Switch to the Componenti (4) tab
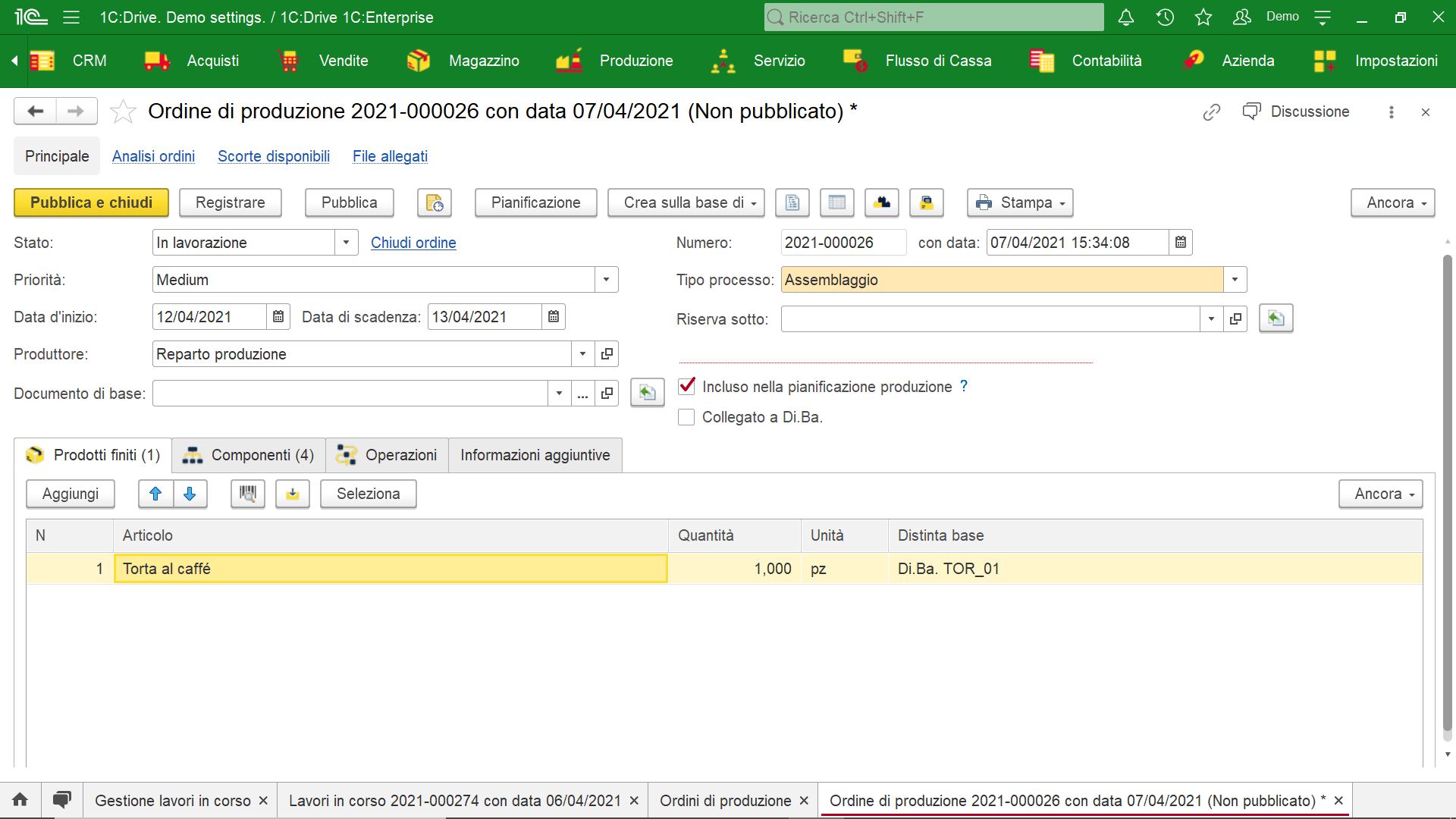The width and height of the screenshot is (1456, 819). [249, 455]
